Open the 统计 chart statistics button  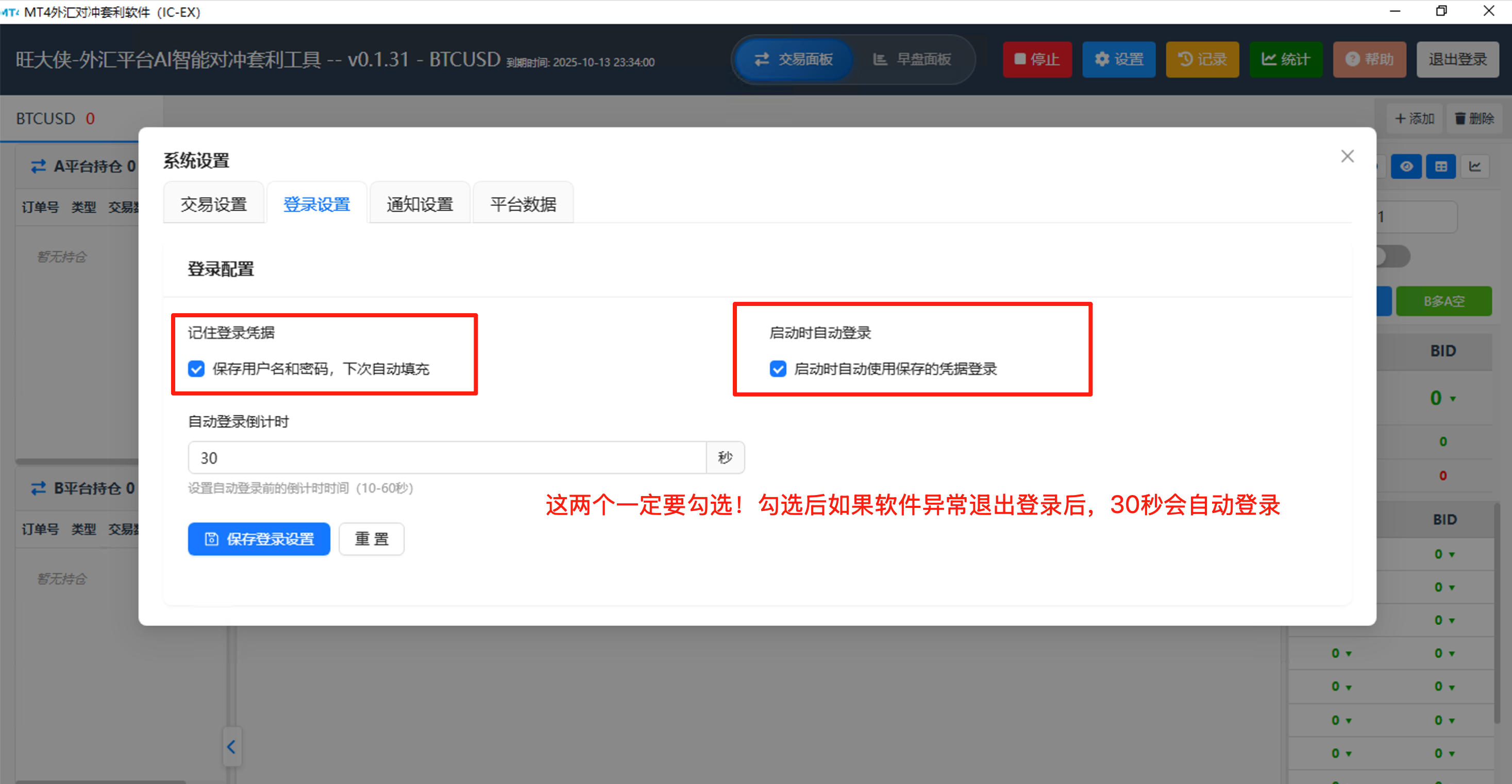click(1285, 59)
